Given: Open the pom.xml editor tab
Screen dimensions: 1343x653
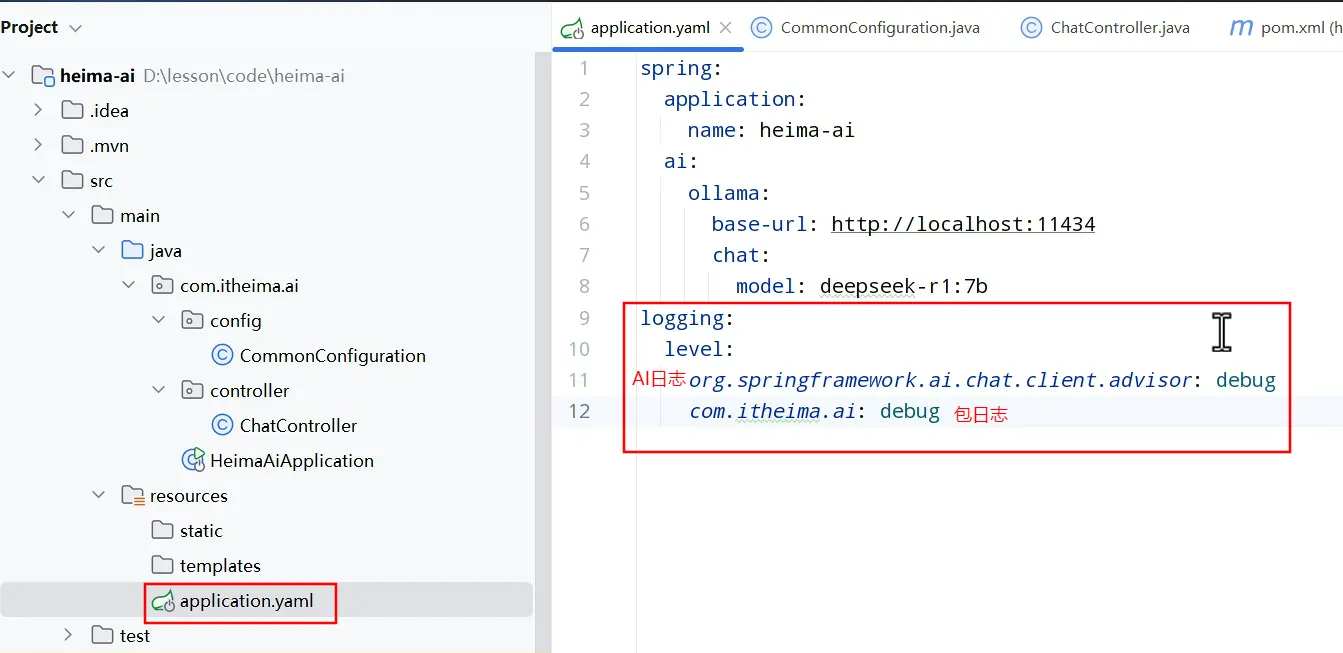Looking at the screenshot, I should pos(1290,28).
